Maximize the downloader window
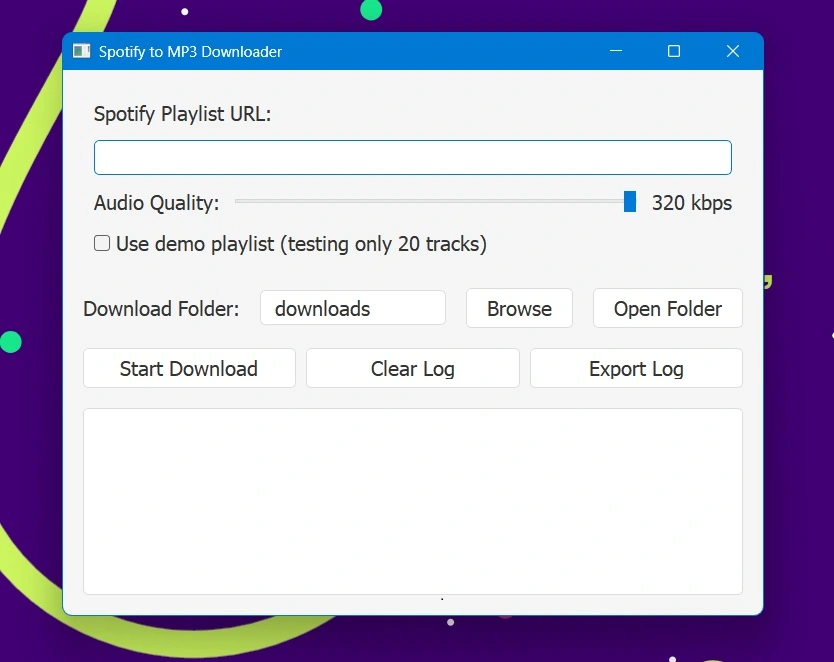Viewport: 834px width, 662px height. [673, 51]
